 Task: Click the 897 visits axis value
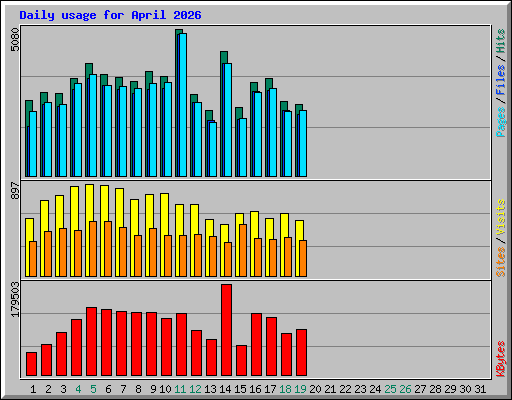click(x=15, y=191)
